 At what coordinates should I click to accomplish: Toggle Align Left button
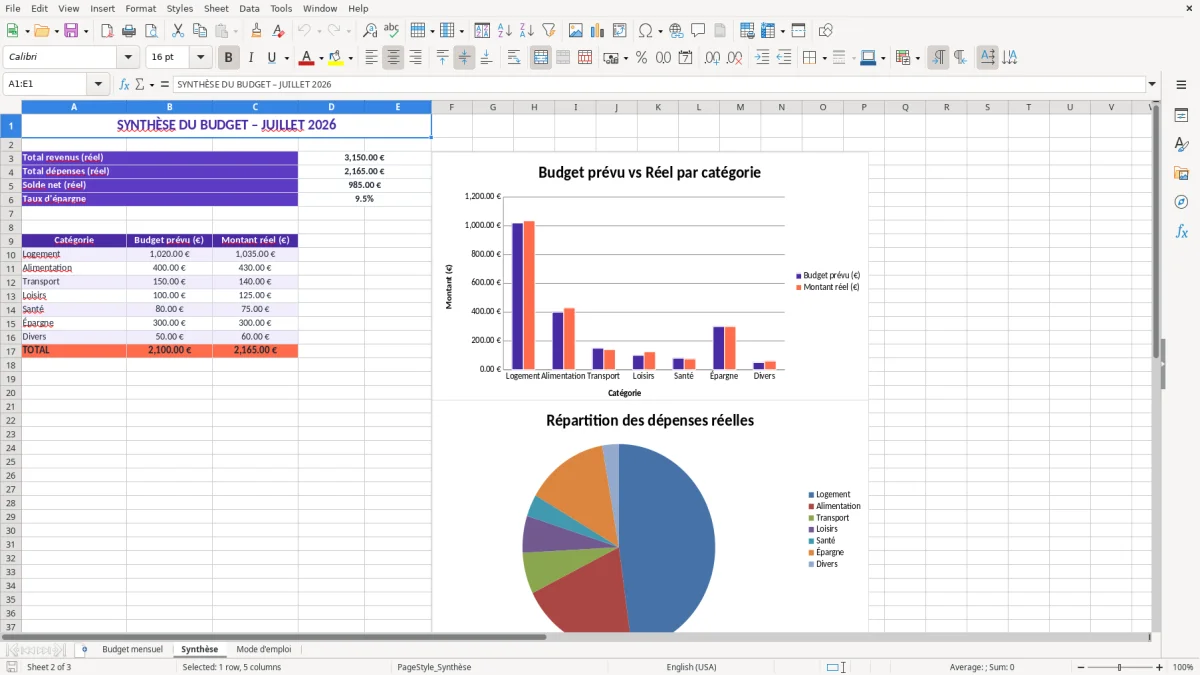[371, 58]
